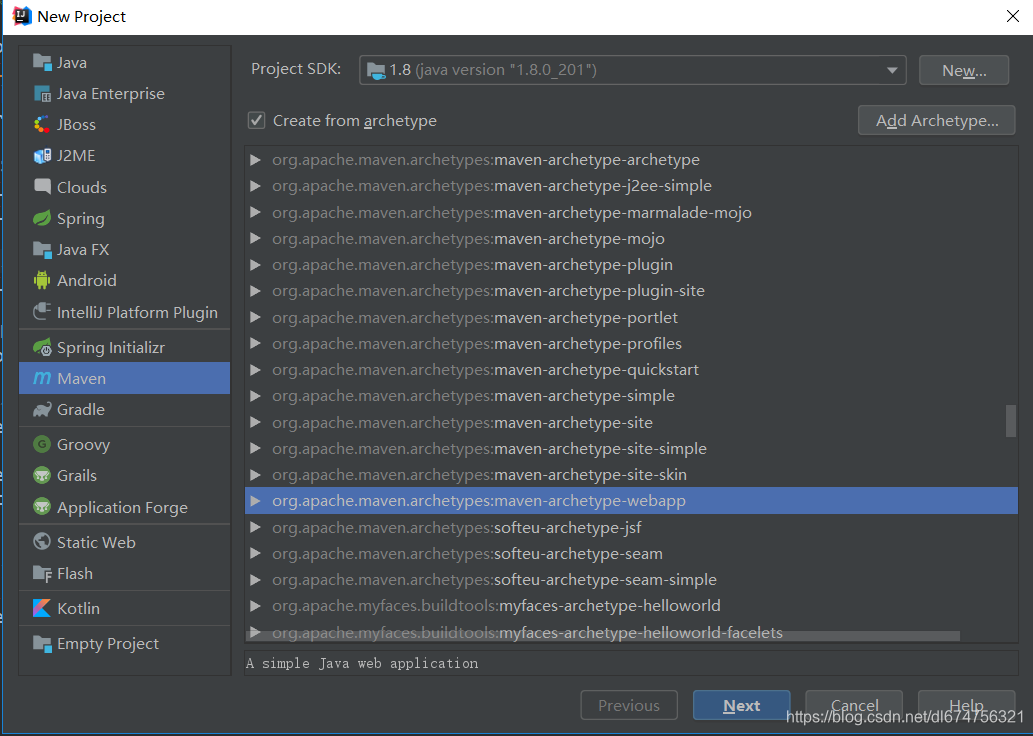
Task: Pick the Groovy G icon
Action: [x=42, y=444]
